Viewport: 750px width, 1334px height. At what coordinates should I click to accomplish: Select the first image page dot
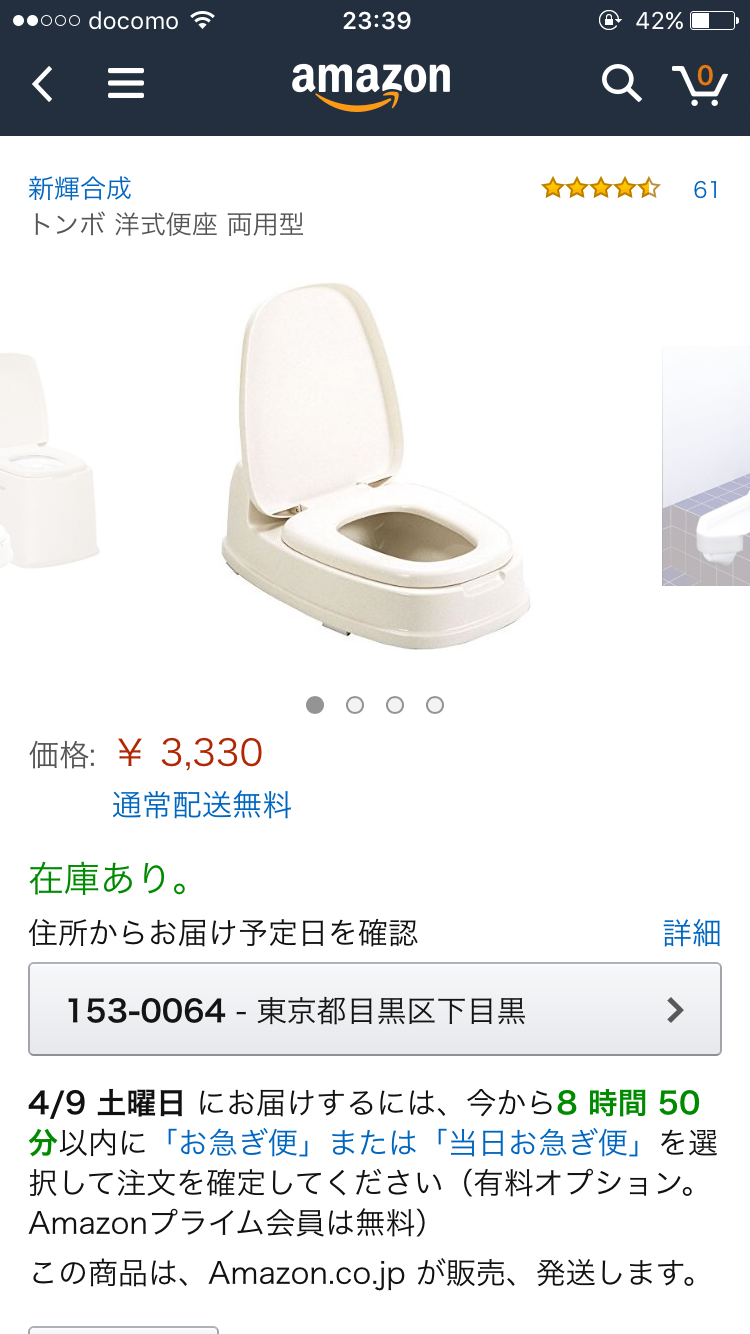315,705
